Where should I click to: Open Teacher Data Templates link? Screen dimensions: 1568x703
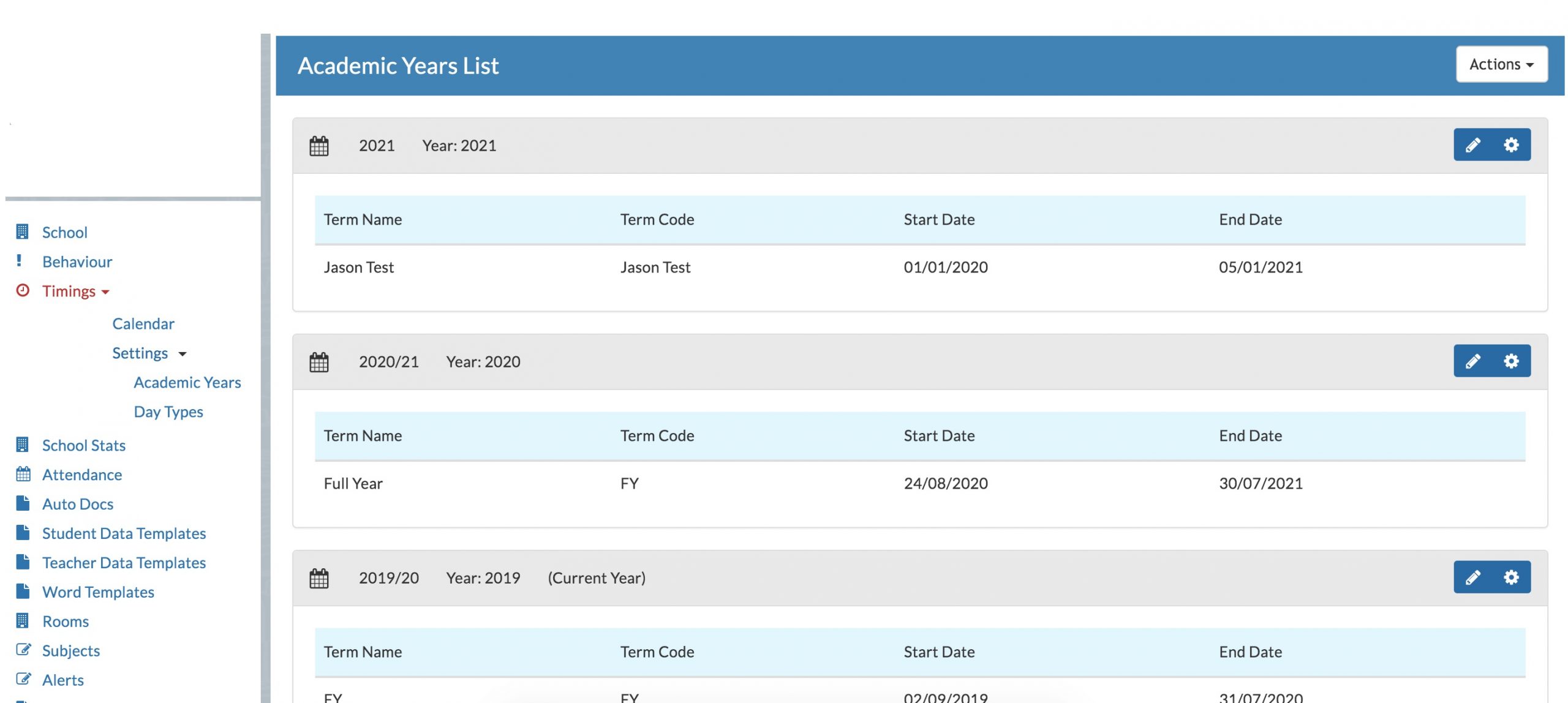coord(124,563)
